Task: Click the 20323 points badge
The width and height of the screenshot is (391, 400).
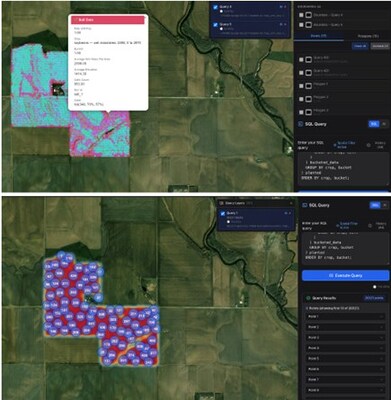Action: pos(374,298)
